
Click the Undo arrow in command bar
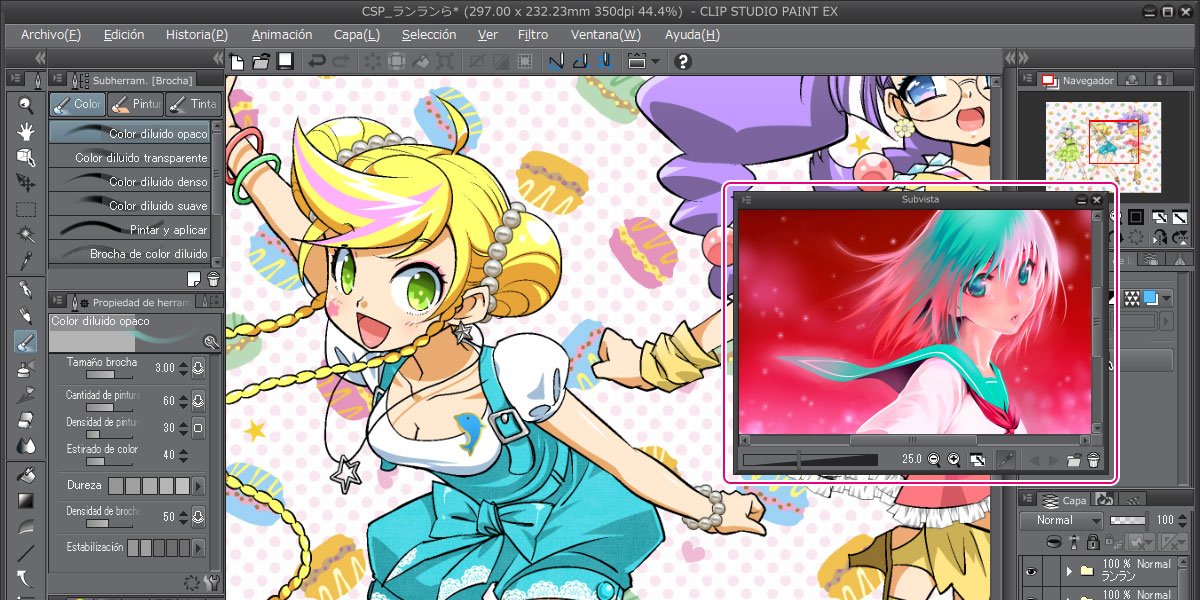coord(317,61)
